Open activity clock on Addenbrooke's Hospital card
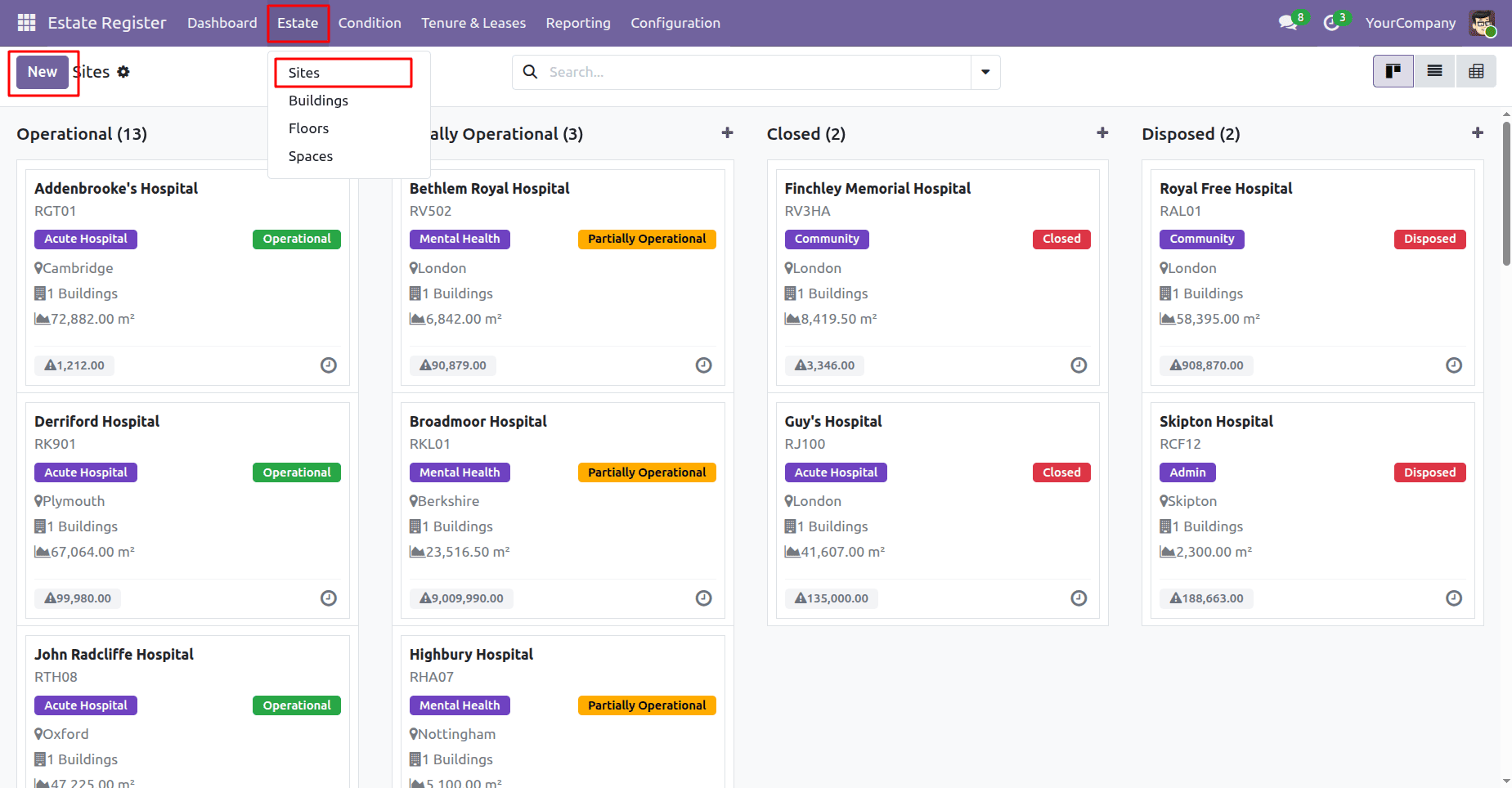Screen dimensions: 1512x788 (329, 365)
